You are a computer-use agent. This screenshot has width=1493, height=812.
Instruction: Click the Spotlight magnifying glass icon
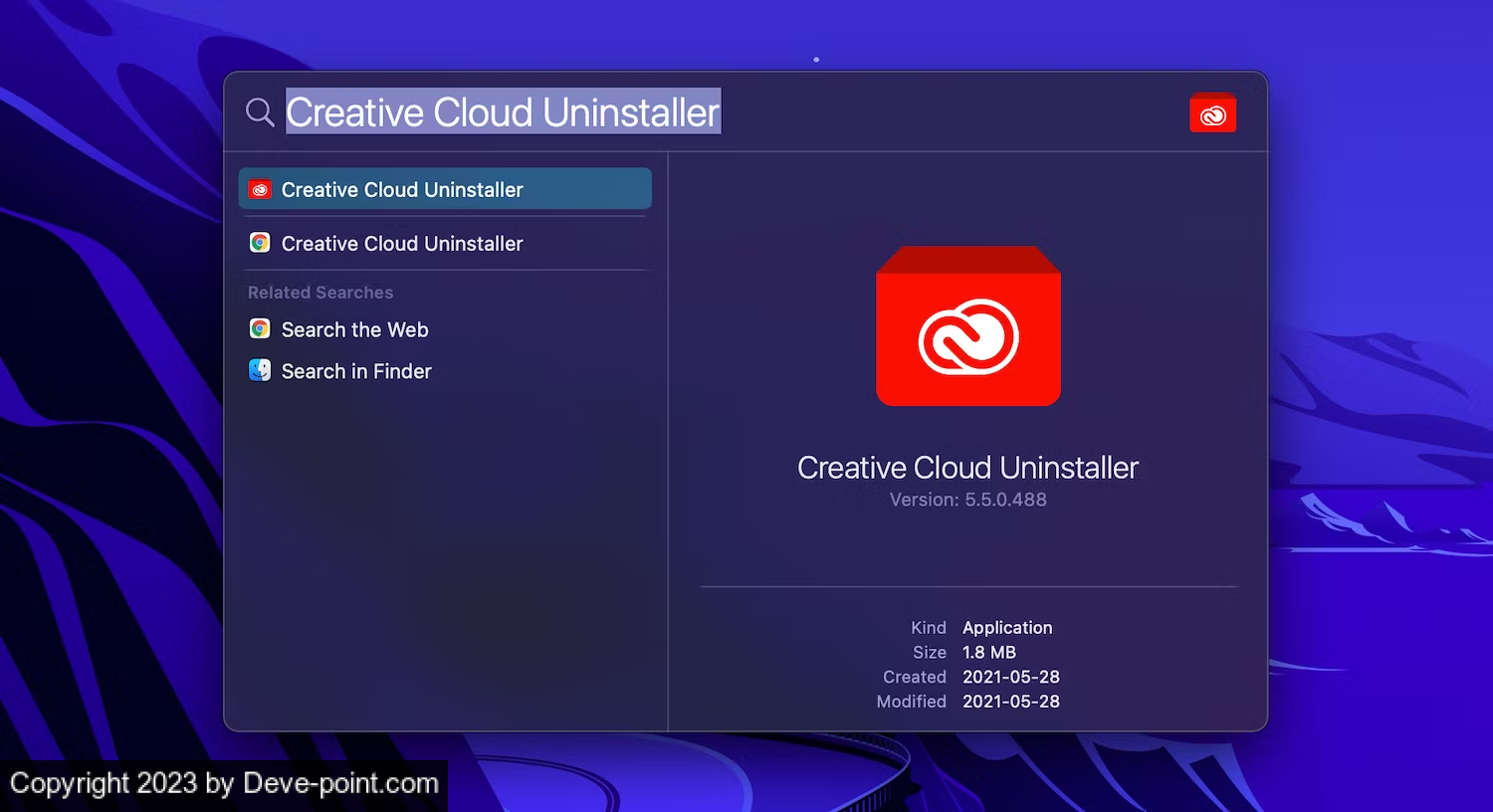click(260, 112)
